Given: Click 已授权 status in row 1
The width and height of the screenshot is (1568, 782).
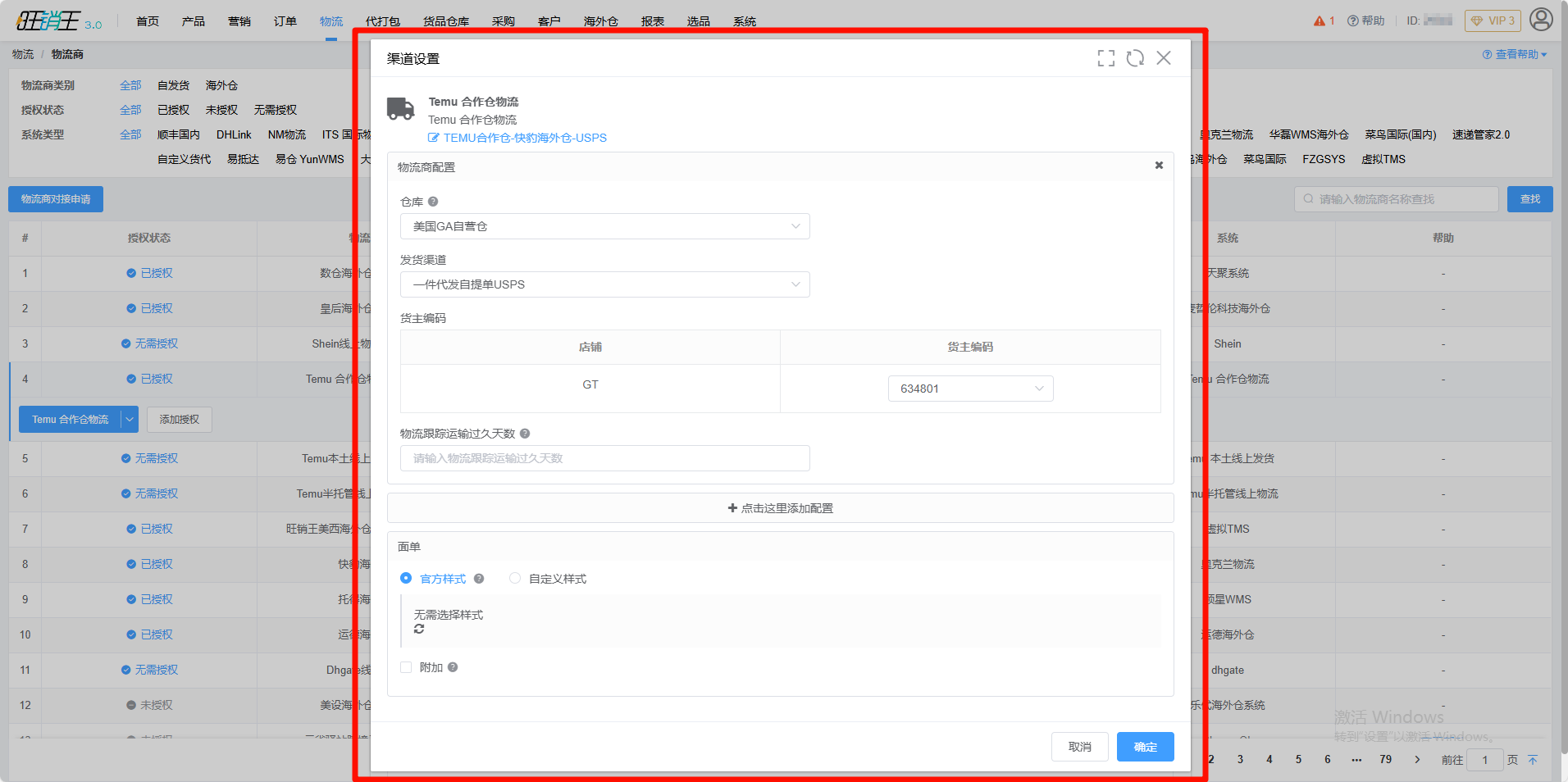Looking at the screenshot, I should coord(149,273).
